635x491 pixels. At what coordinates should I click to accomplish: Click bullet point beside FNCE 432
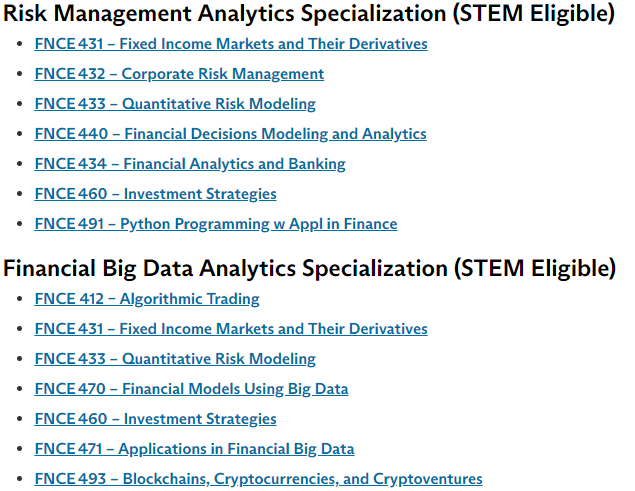pyautogui.click(x=19, y=74)
